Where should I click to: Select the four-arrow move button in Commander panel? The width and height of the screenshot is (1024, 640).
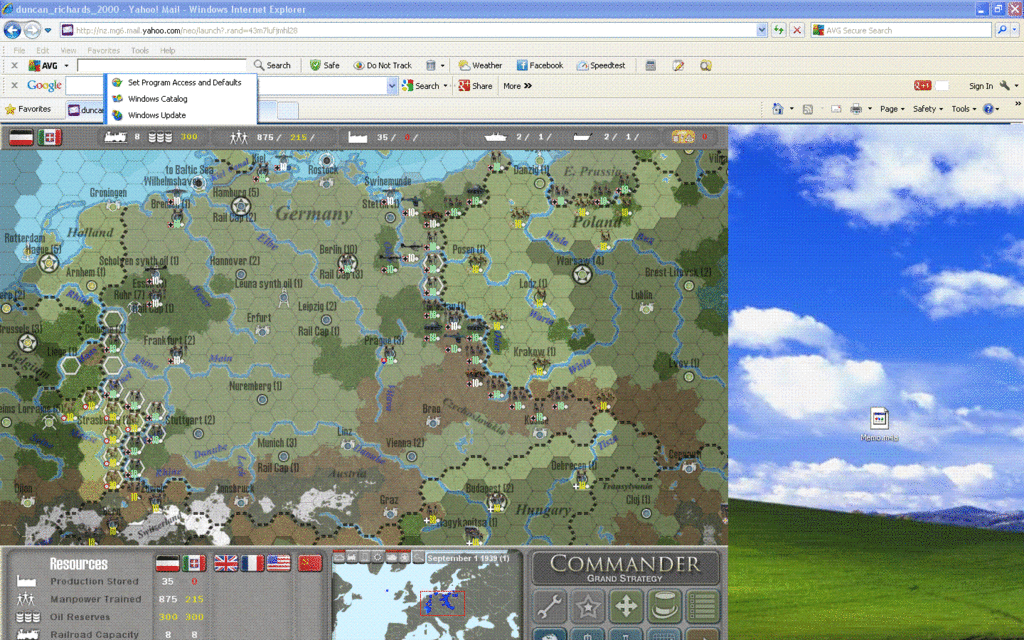(x=626, y=607)
